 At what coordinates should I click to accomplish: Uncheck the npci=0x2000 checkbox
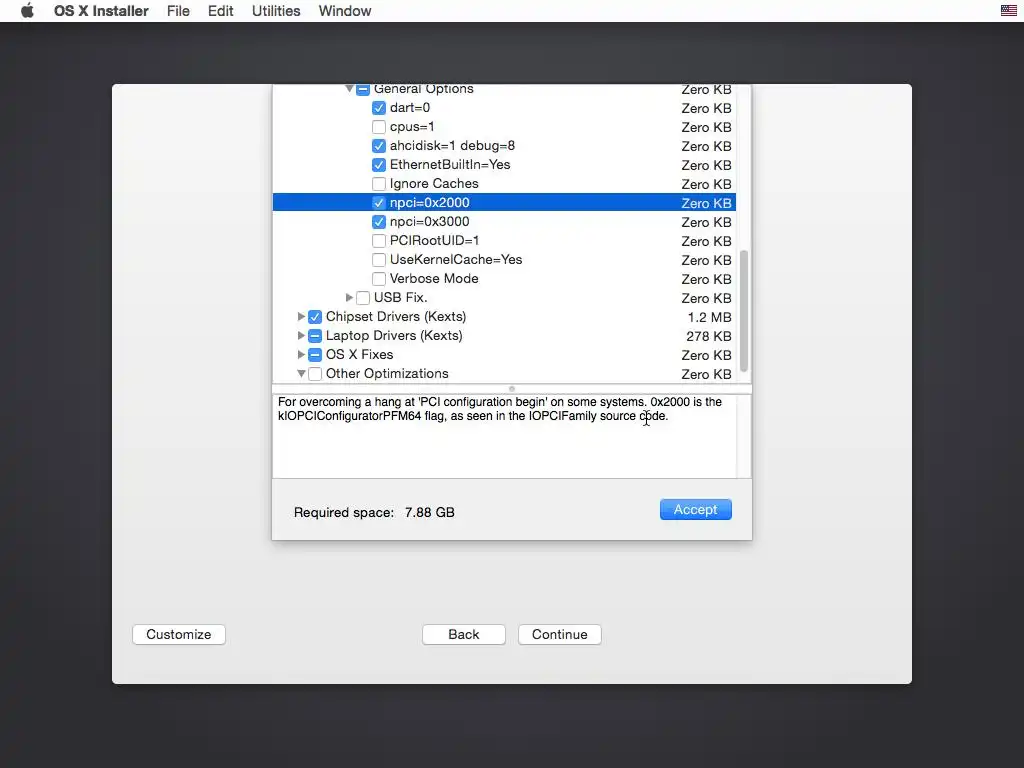pos(379,202)
